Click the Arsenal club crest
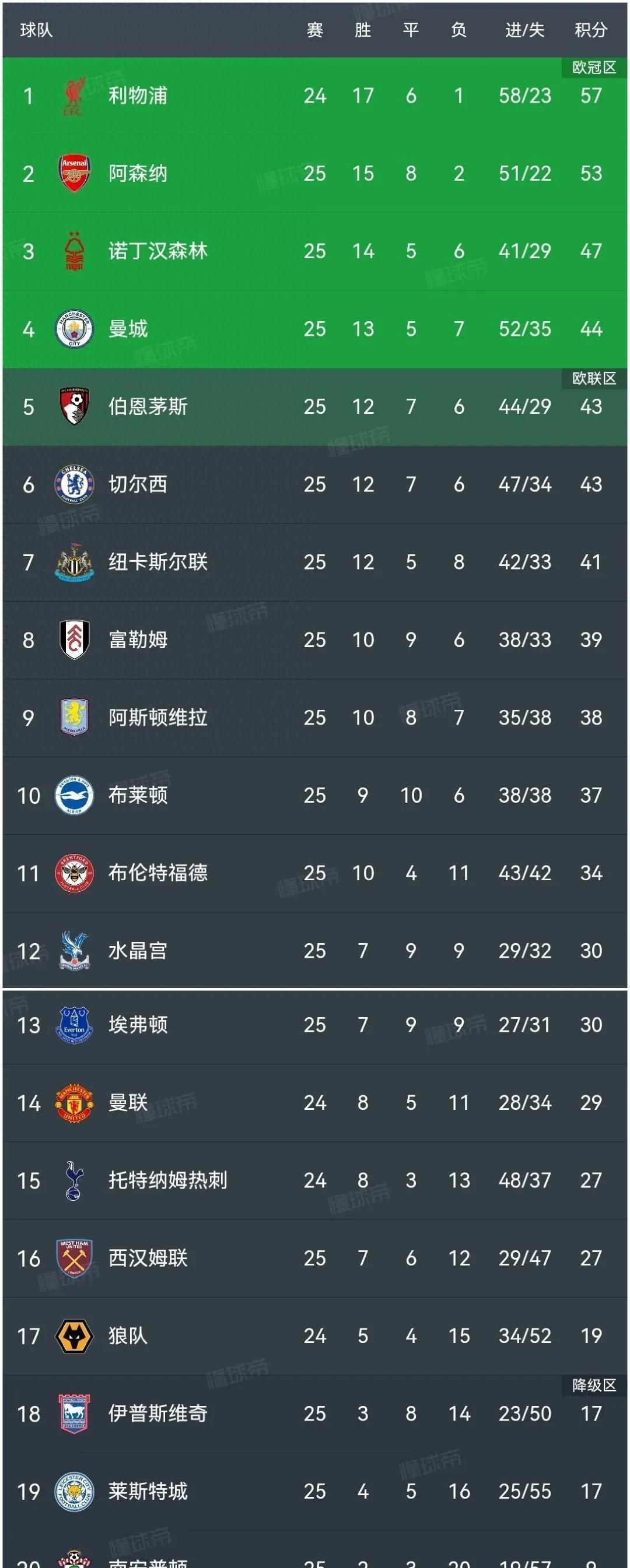The height and width of the screenshot is (1568, 630). click(74, 174)
